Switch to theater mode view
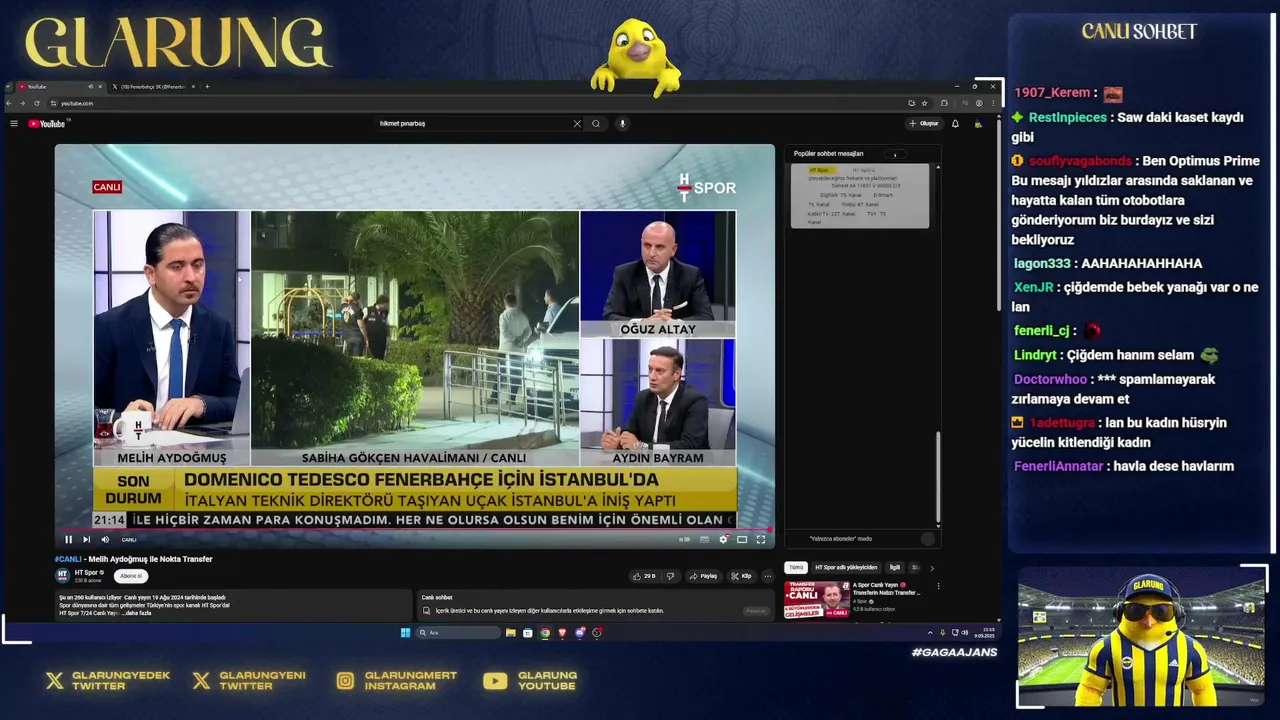Image resolution: width=1280 pixels, height=720 pixels. coord(742,539)
